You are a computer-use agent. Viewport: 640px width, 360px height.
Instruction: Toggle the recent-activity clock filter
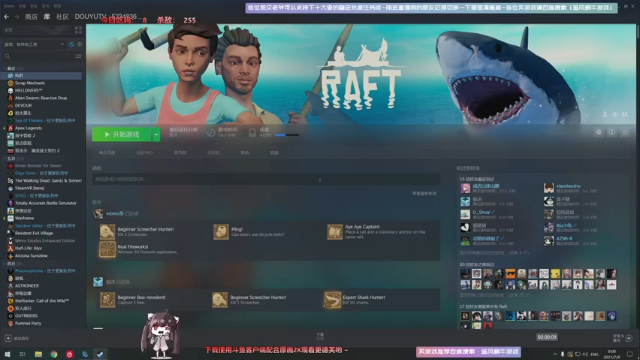pyautogui.click(x=71, y=44)
